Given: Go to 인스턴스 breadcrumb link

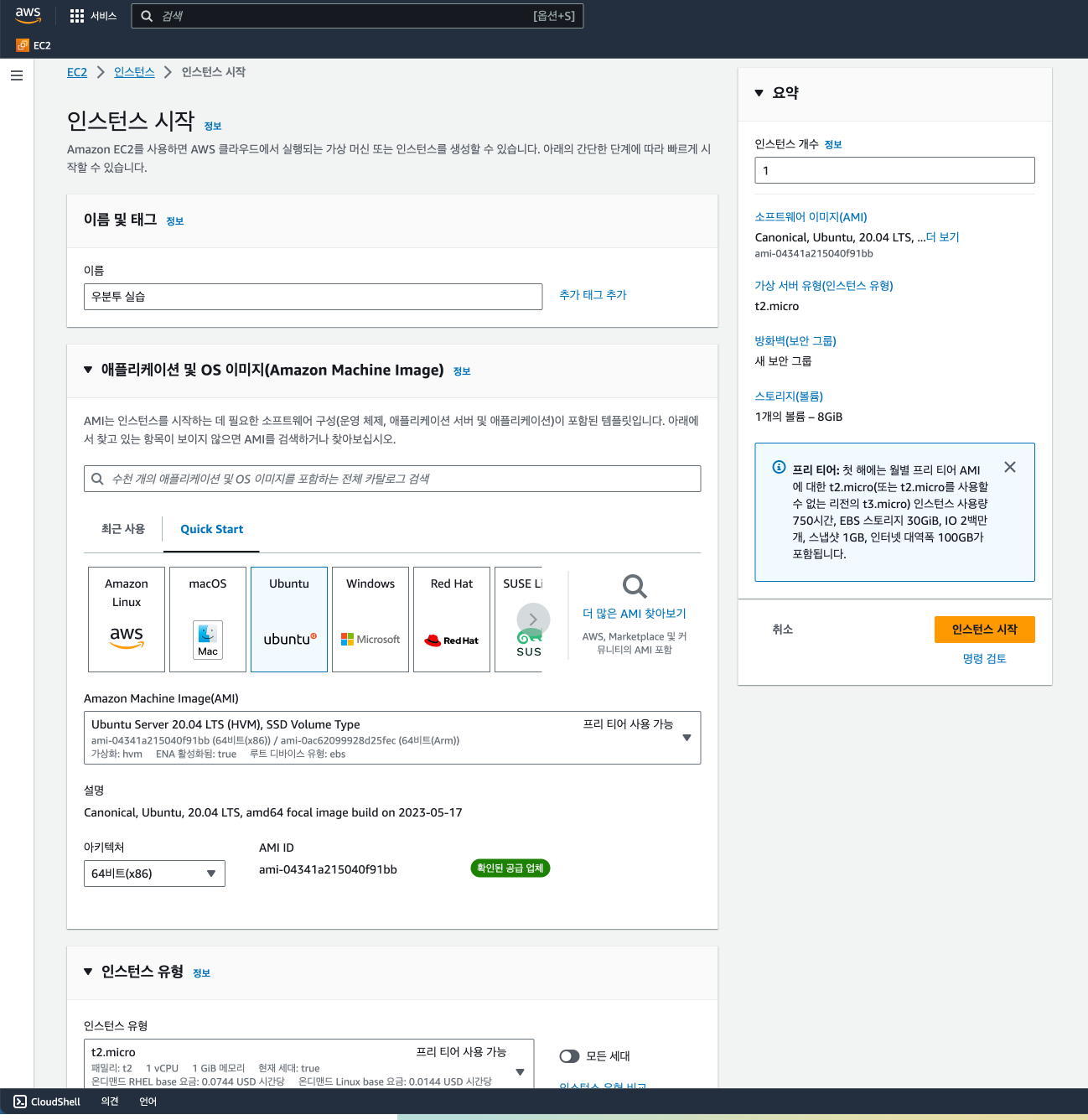Looking at the screenshot, I should tap(134, 72).
